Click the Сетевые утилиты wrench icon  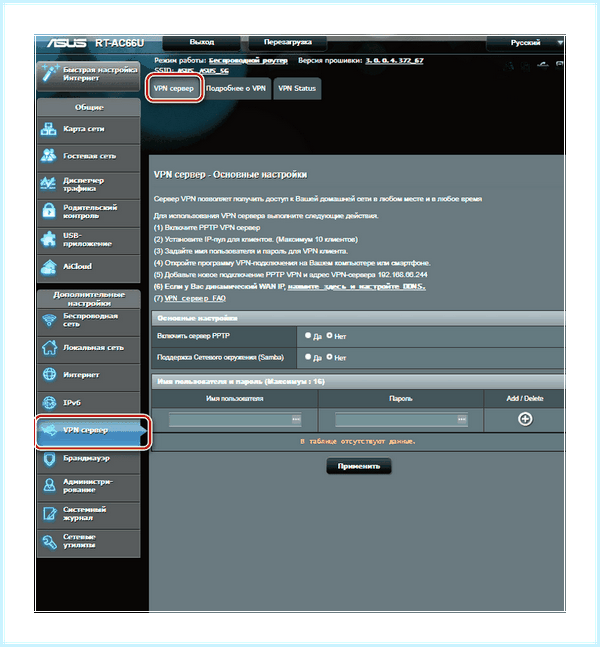[x=49, y=542]
